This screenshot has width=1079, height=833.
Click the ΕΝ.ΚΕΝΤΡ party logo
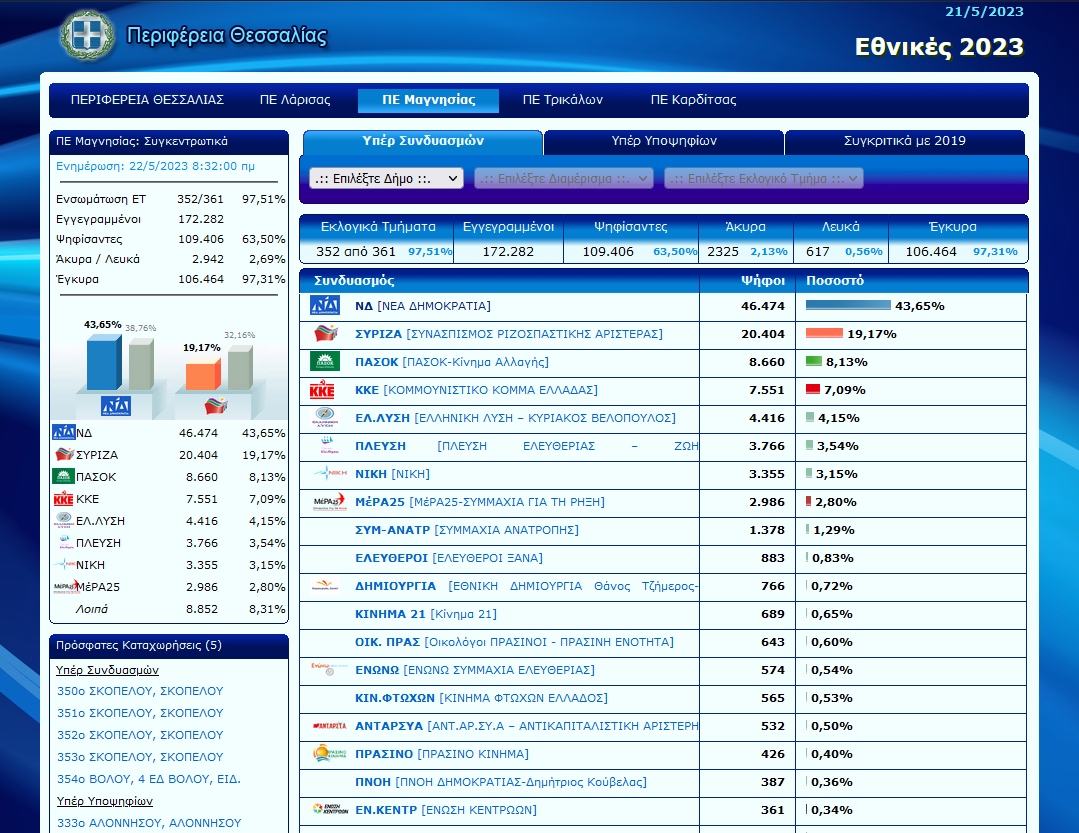tap(330, 810)
